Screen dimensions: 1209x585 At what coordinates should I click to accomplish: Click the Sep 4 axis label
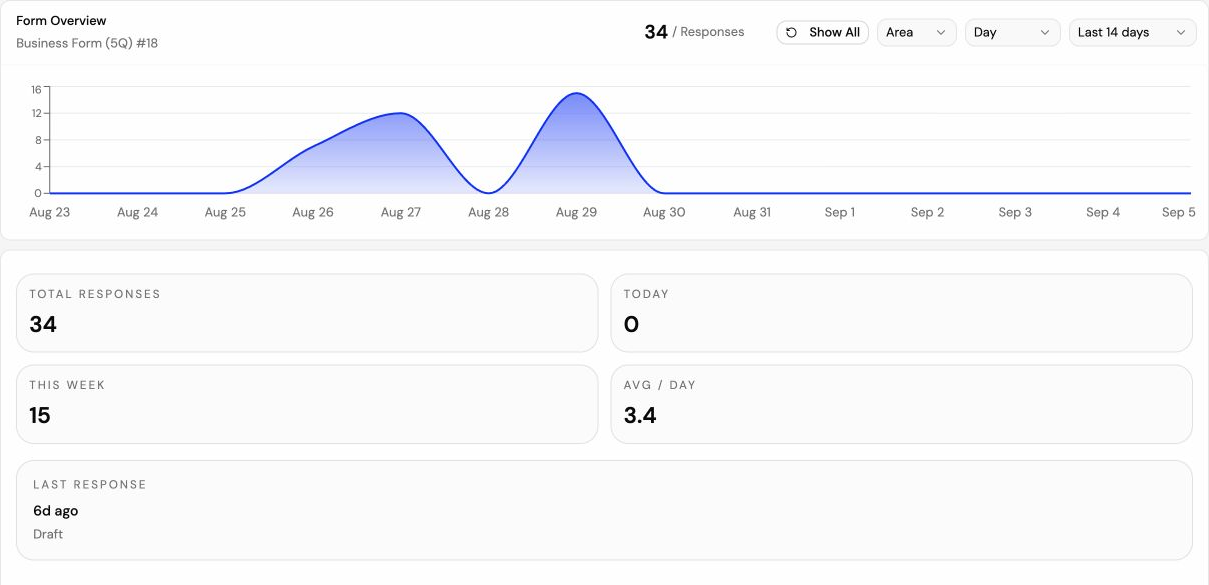(1103, 212)
